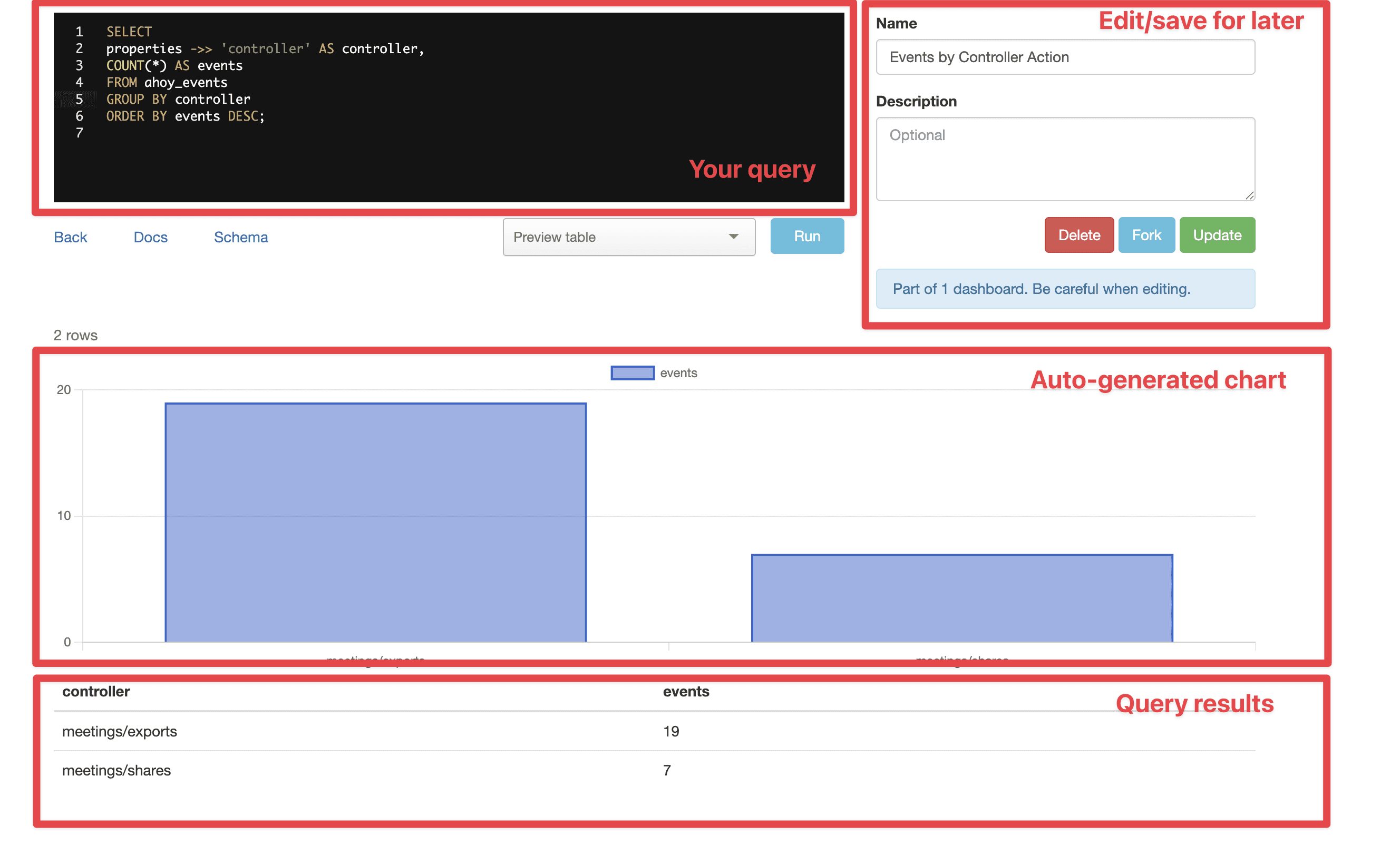Open the Schema link

(x=241, y=237)
